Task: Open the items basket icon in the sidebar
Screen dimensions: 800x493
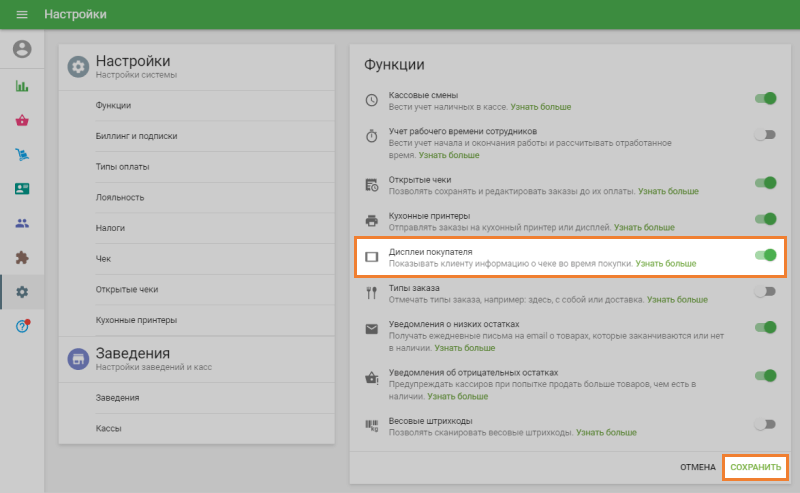Action: [x=22, y=120]
